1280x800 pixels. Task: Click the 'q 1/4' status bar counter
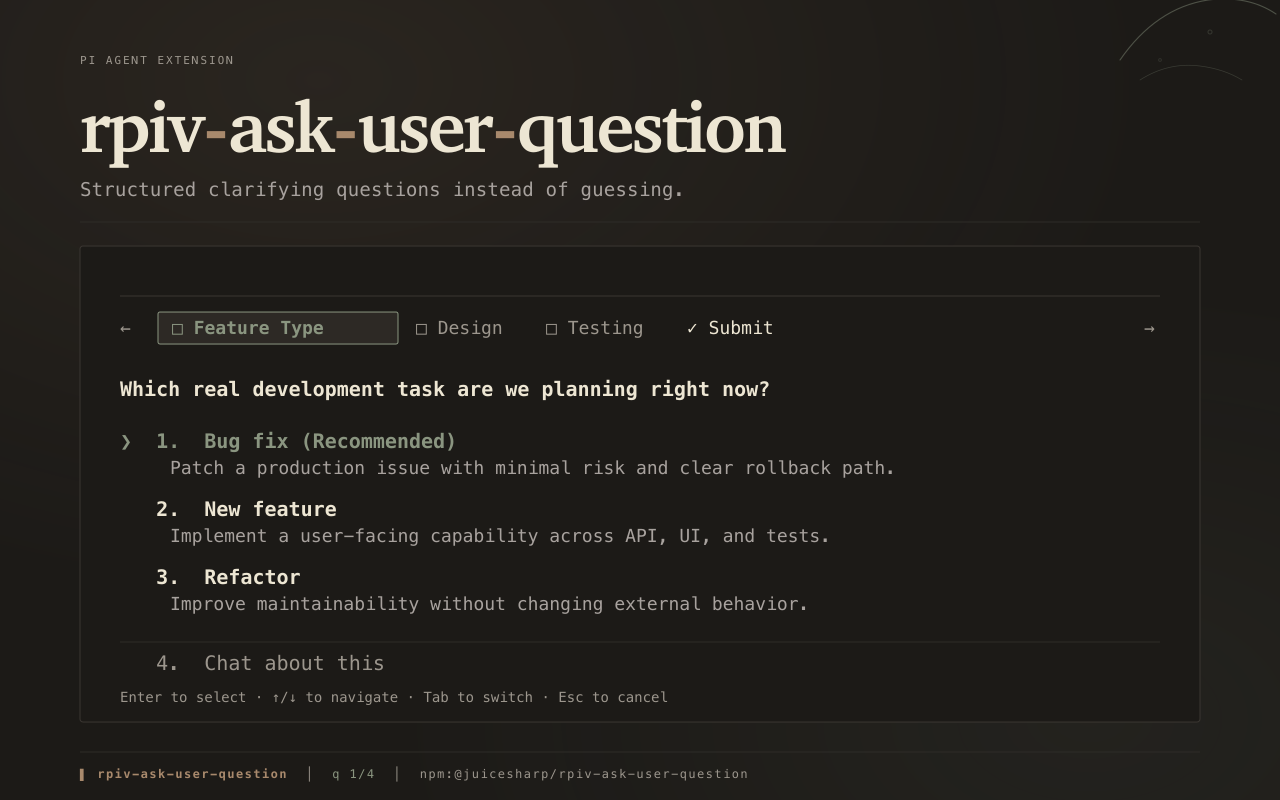[353, 774]
